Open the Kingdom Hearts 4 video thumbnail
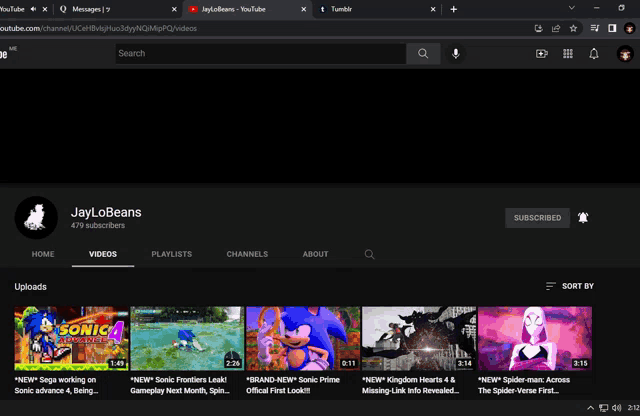 pyautogui.click(x=419, y=338)
